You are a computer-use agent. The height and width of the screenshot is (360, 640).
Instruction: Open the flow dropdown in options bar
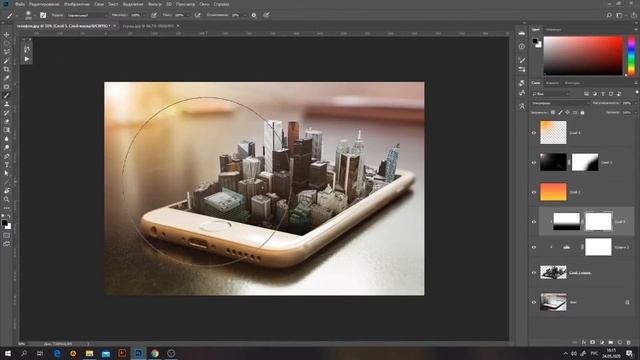pos(187,15)
